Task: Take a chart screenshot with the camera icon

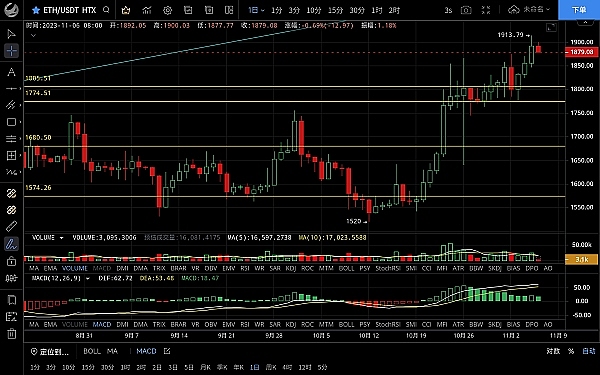Action: pos(466,10)
